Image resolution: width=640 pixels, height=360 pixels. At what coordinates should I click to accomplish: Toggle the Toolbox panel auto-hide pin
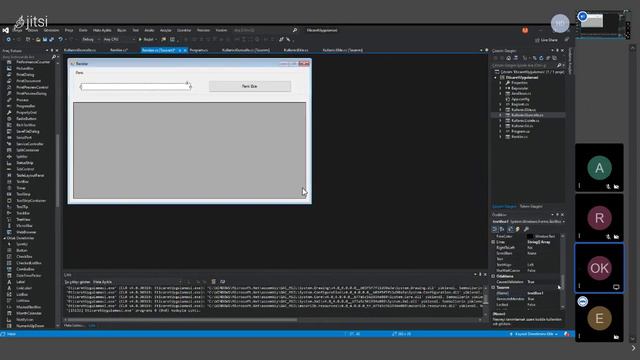[52, 51]
